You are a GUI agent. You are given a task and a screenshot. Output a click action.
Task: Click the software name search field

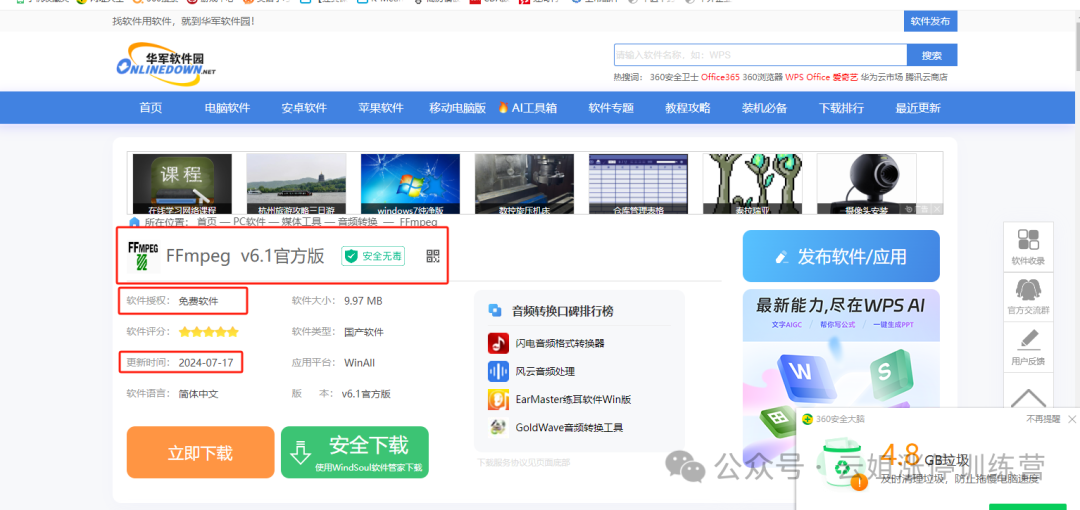[x=760, y=55]
